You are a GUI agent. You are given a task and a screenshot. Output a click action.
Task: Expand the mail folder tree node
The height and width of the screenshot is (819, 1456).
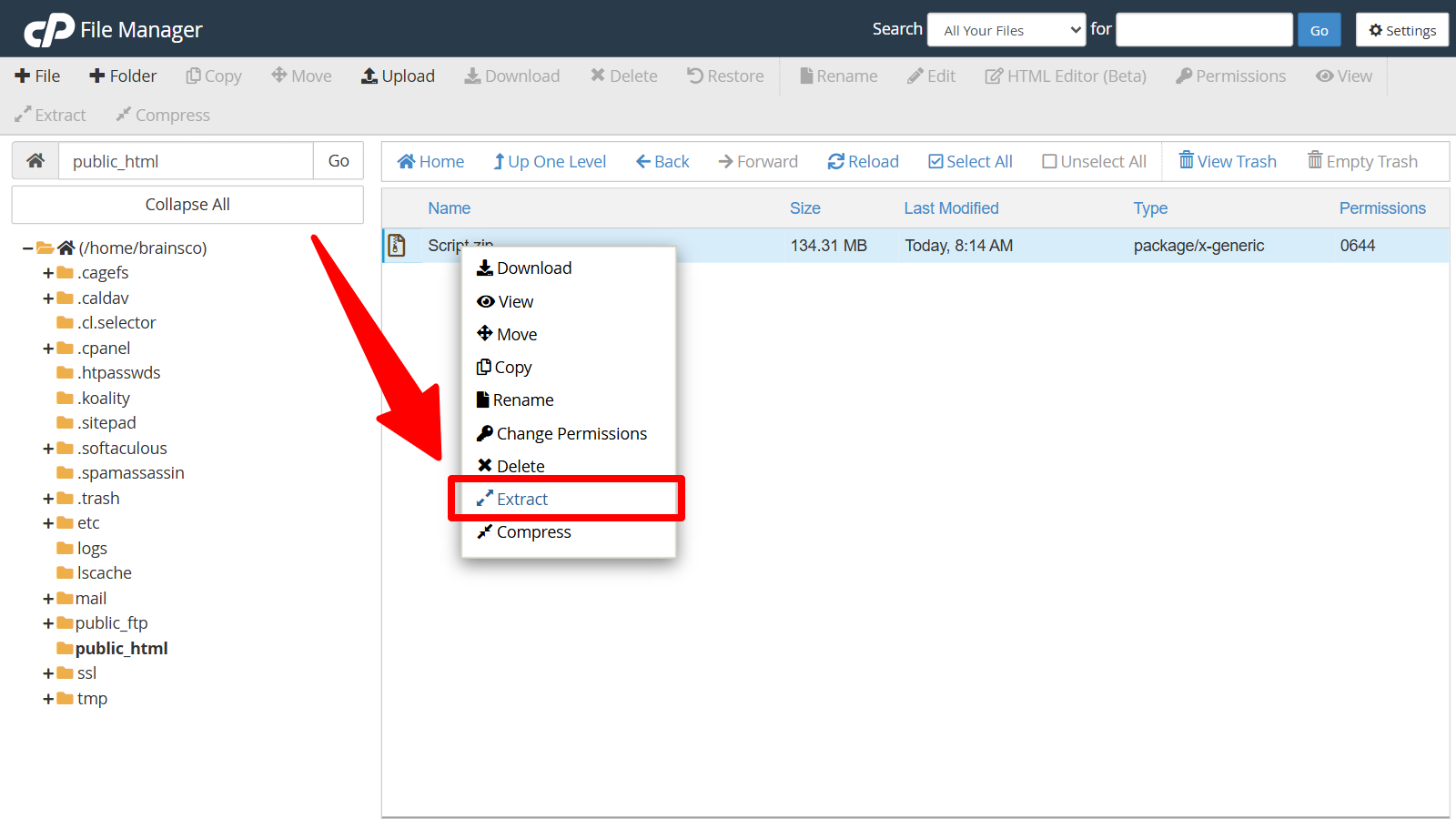click(48, 599)
